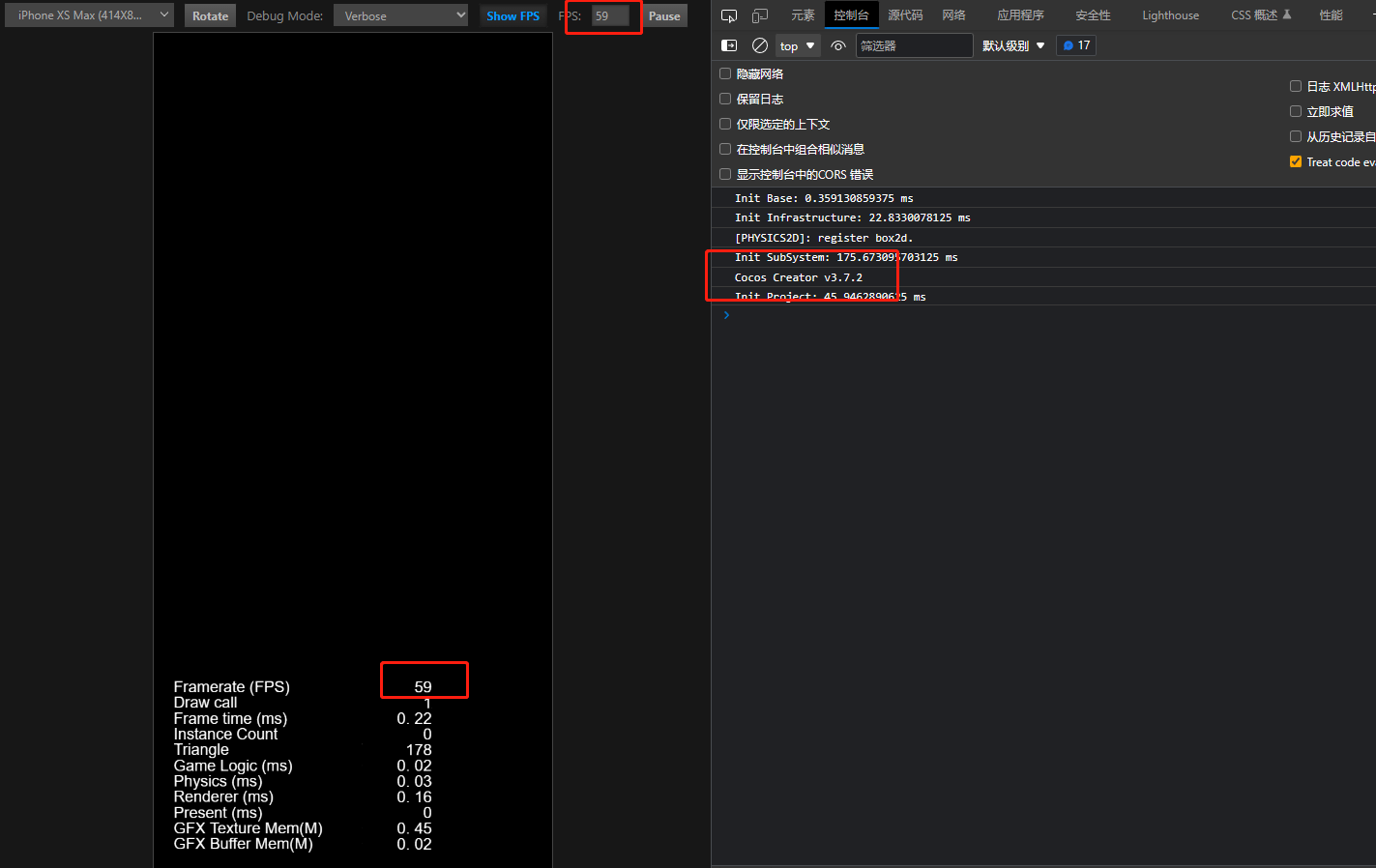Image resolution: width=1376 pixels, height=868 pixels.
Task: Click the 'GFX Texture Mem(M)' stats label
Action: (248, 828)
